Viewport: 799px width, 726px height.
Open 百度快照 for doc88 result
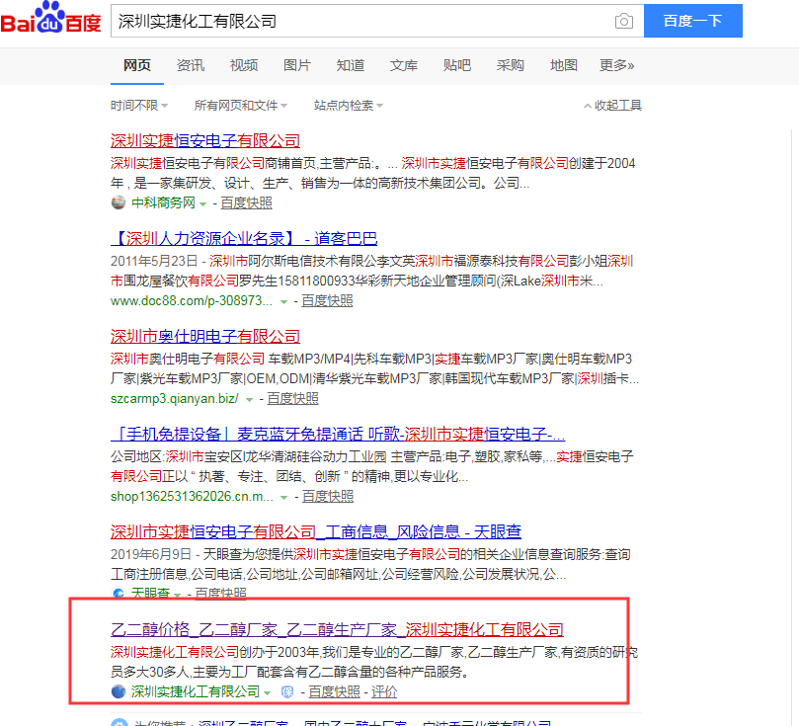point(327,301)
